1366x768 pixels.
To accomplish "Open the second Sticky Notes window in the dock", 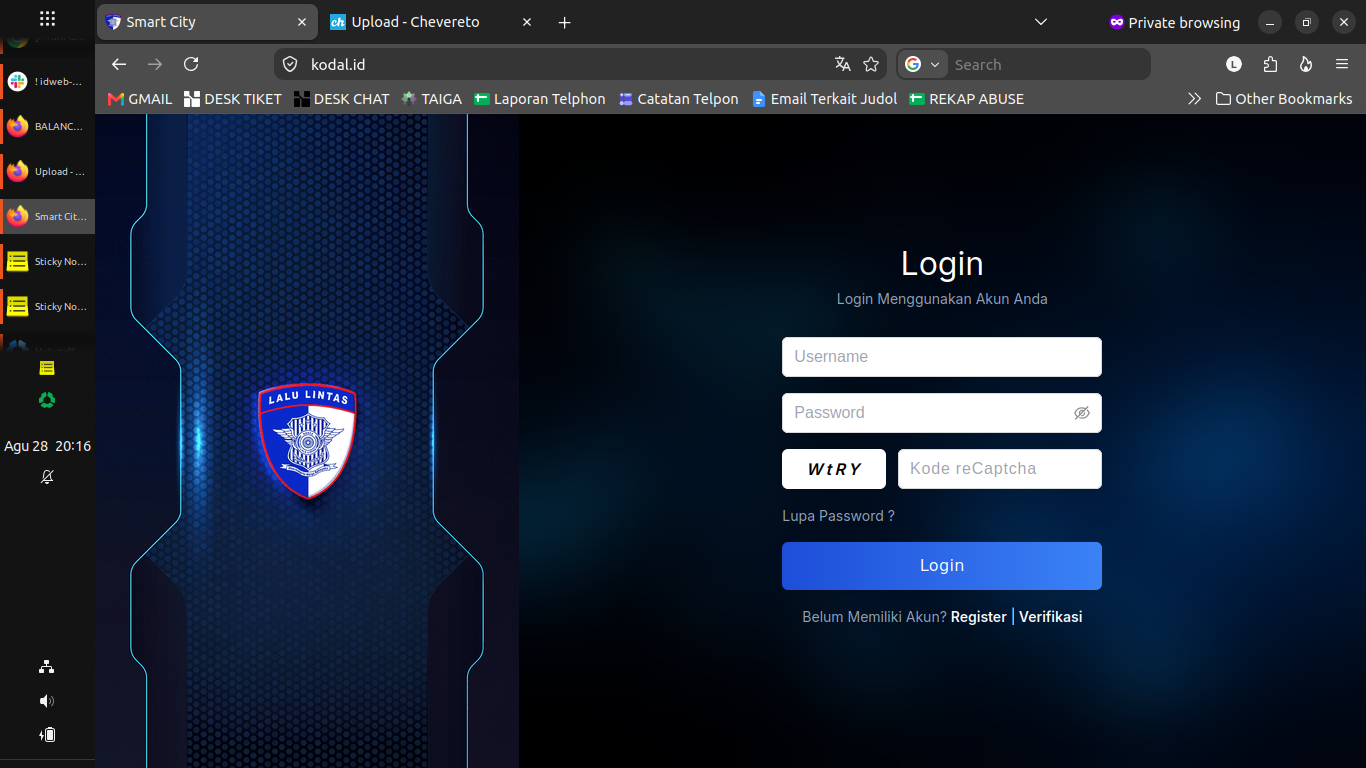I will point(47,307).
